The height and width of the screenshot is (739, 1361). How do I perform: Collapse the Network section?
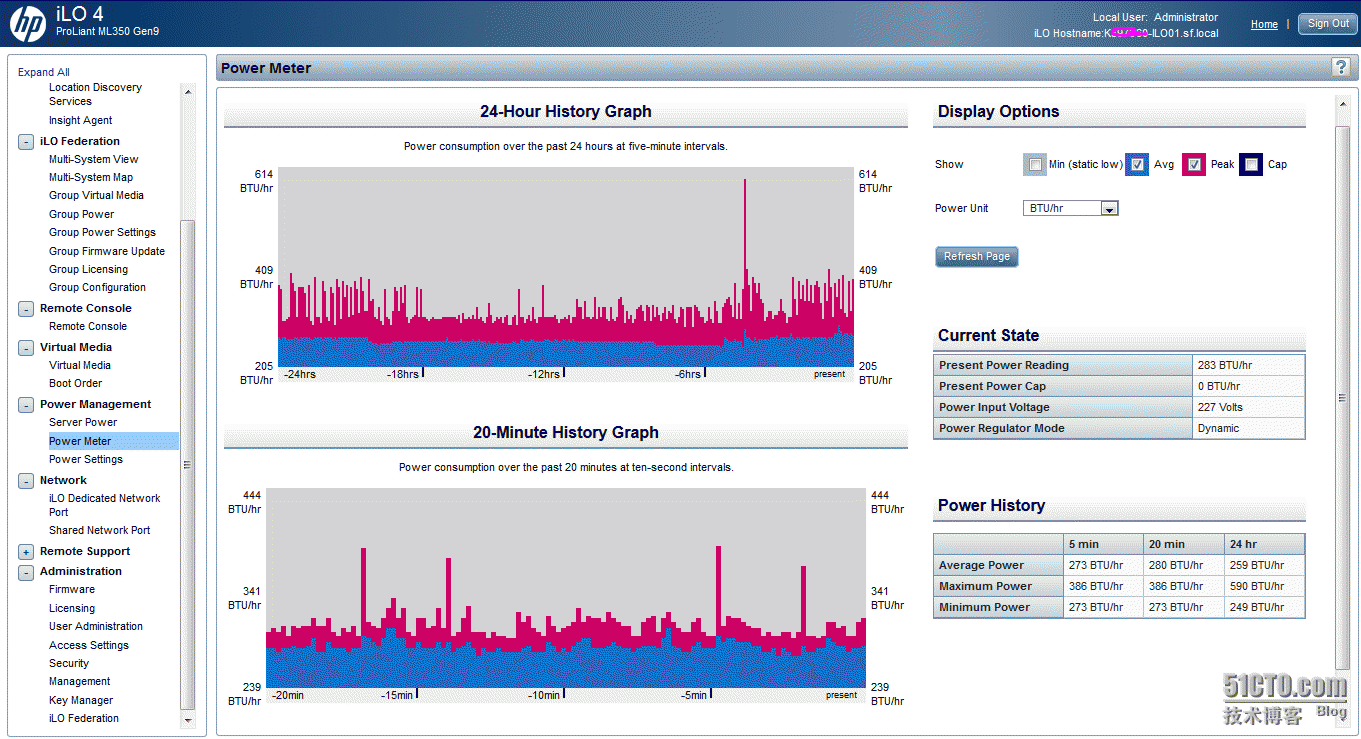(26, 481)
